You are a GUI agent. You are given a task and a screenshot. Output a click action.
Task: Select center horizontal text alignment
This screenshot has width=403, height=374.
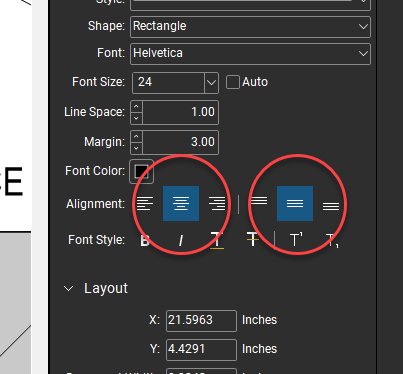point(181,203)
